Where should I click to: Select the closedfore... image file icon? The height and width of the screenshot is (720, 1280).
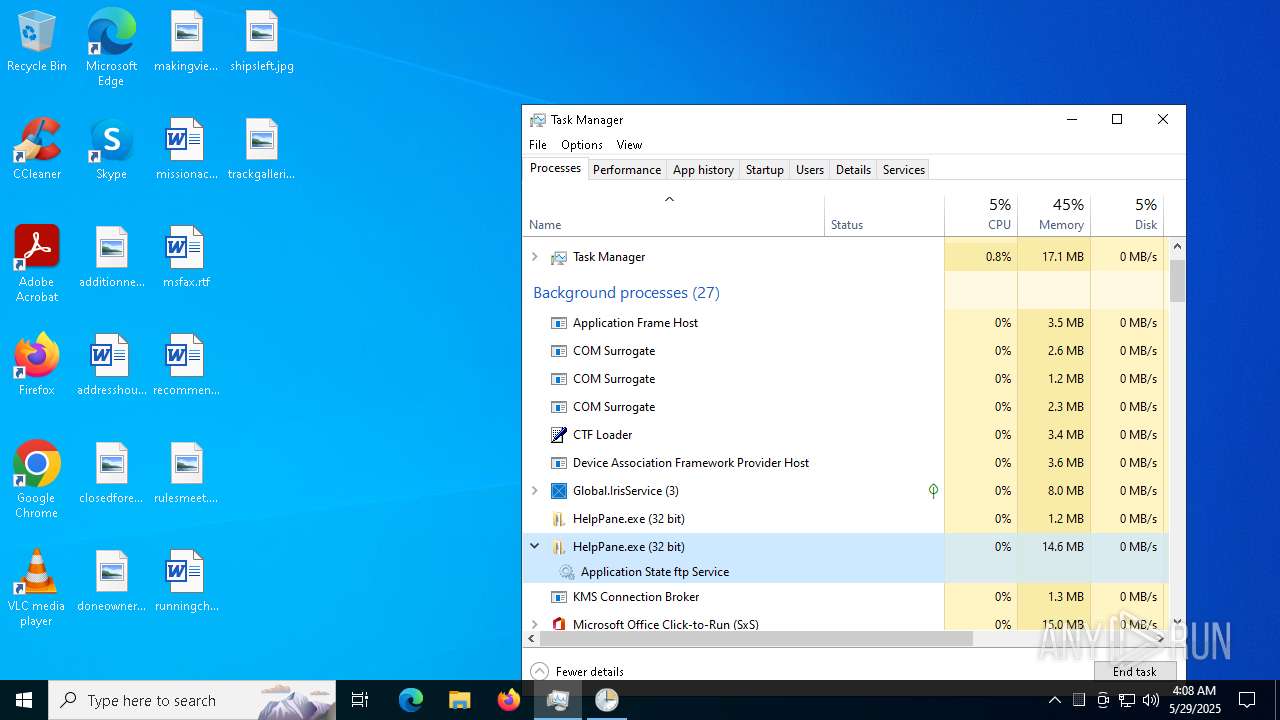pyautogui.click(x=111, y=474)
